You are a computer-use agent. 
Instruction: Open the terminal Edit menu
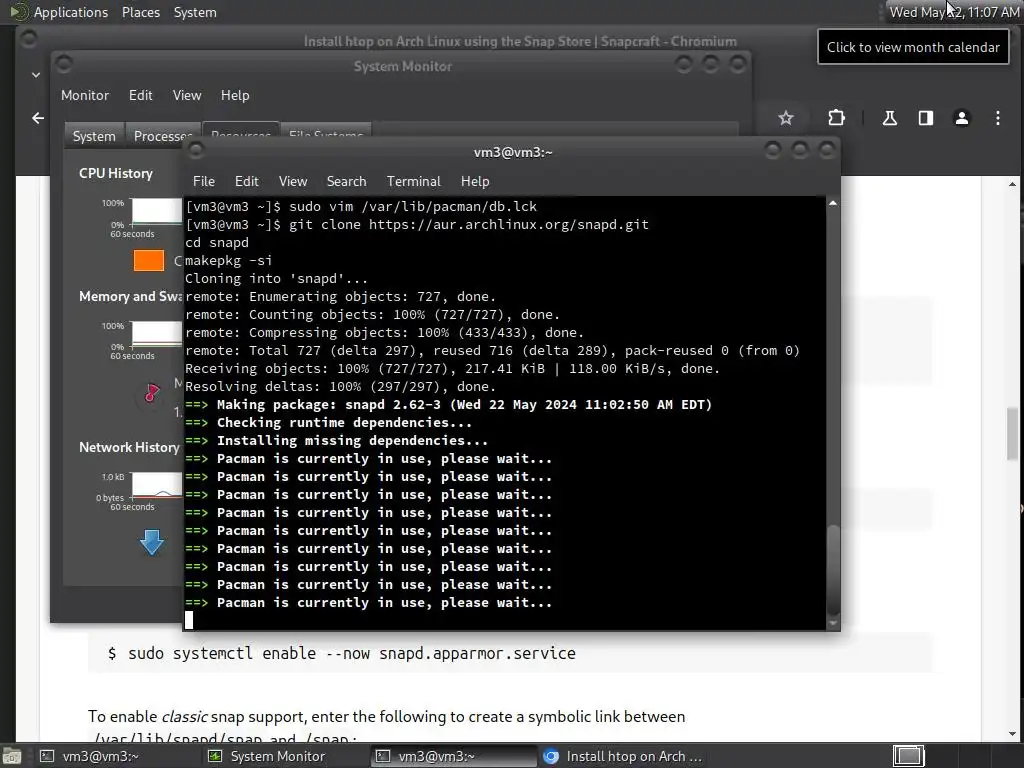point(246,182)
